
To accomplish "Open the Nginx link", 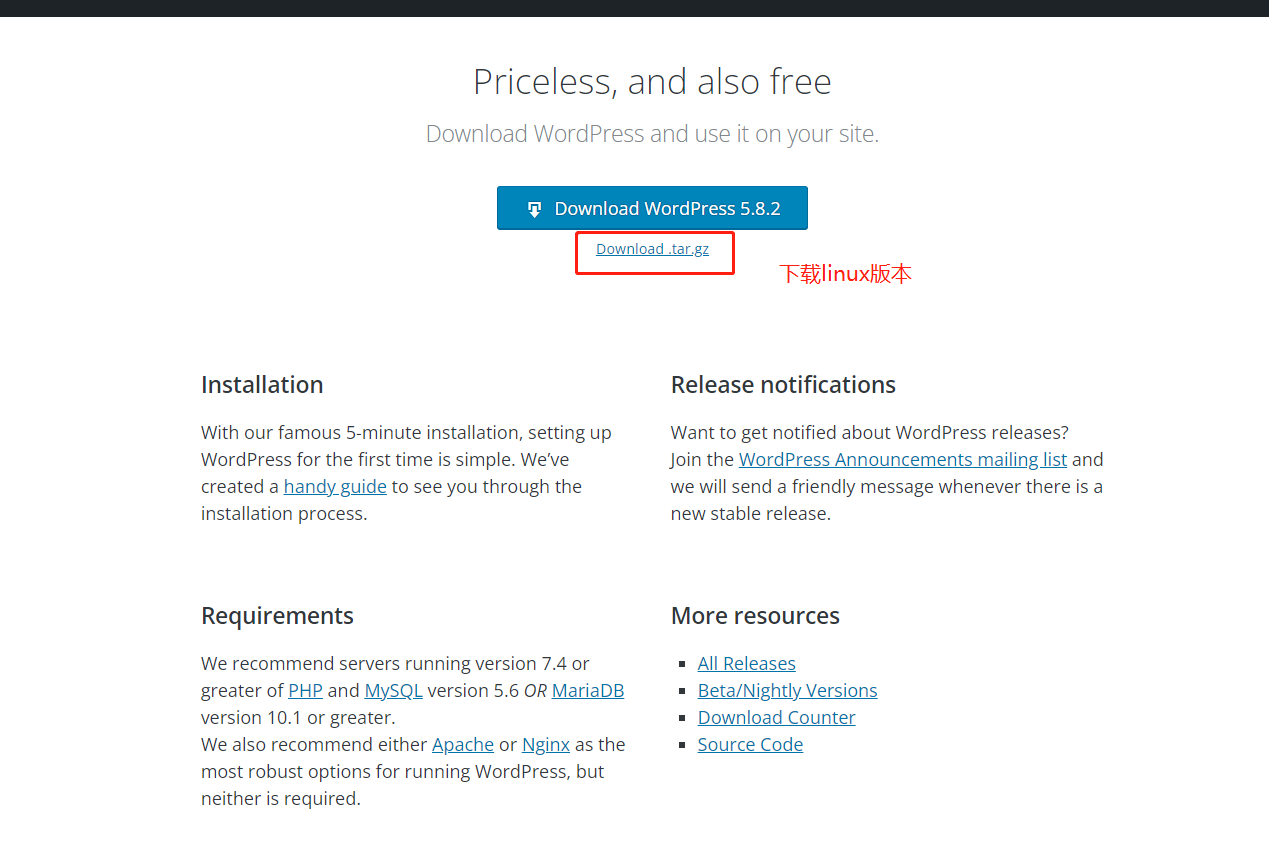I will (x=546, y=745).
